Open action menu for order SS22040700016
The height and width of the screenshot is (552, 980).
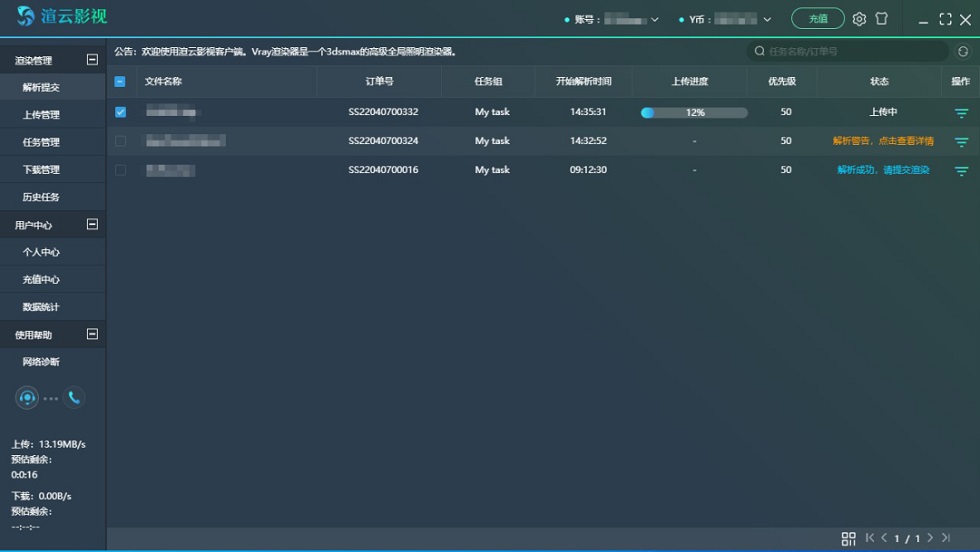(x=961, y=171)
